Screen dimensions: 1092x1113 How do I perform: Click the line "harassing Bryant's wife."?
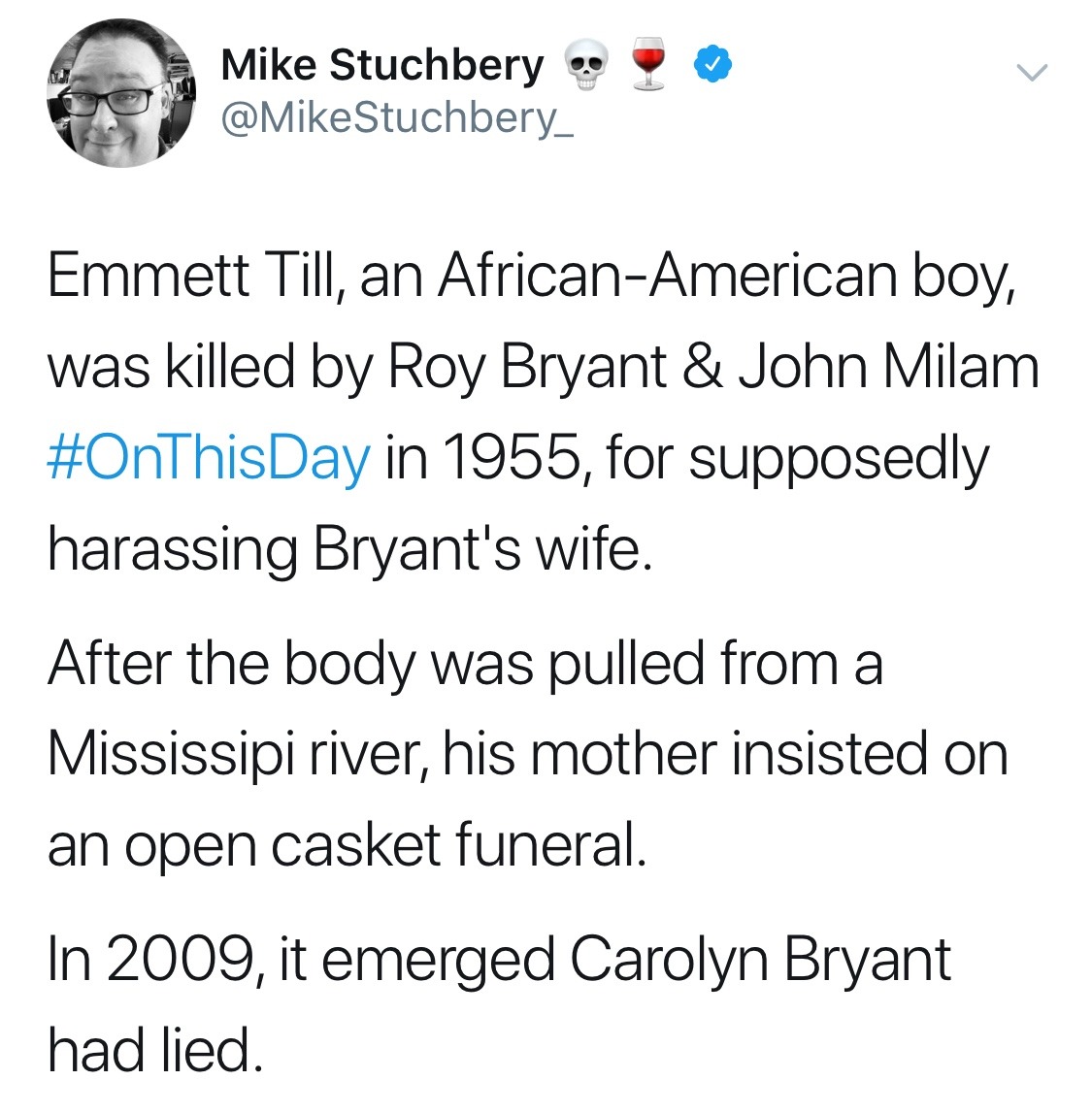pos(349,551)
